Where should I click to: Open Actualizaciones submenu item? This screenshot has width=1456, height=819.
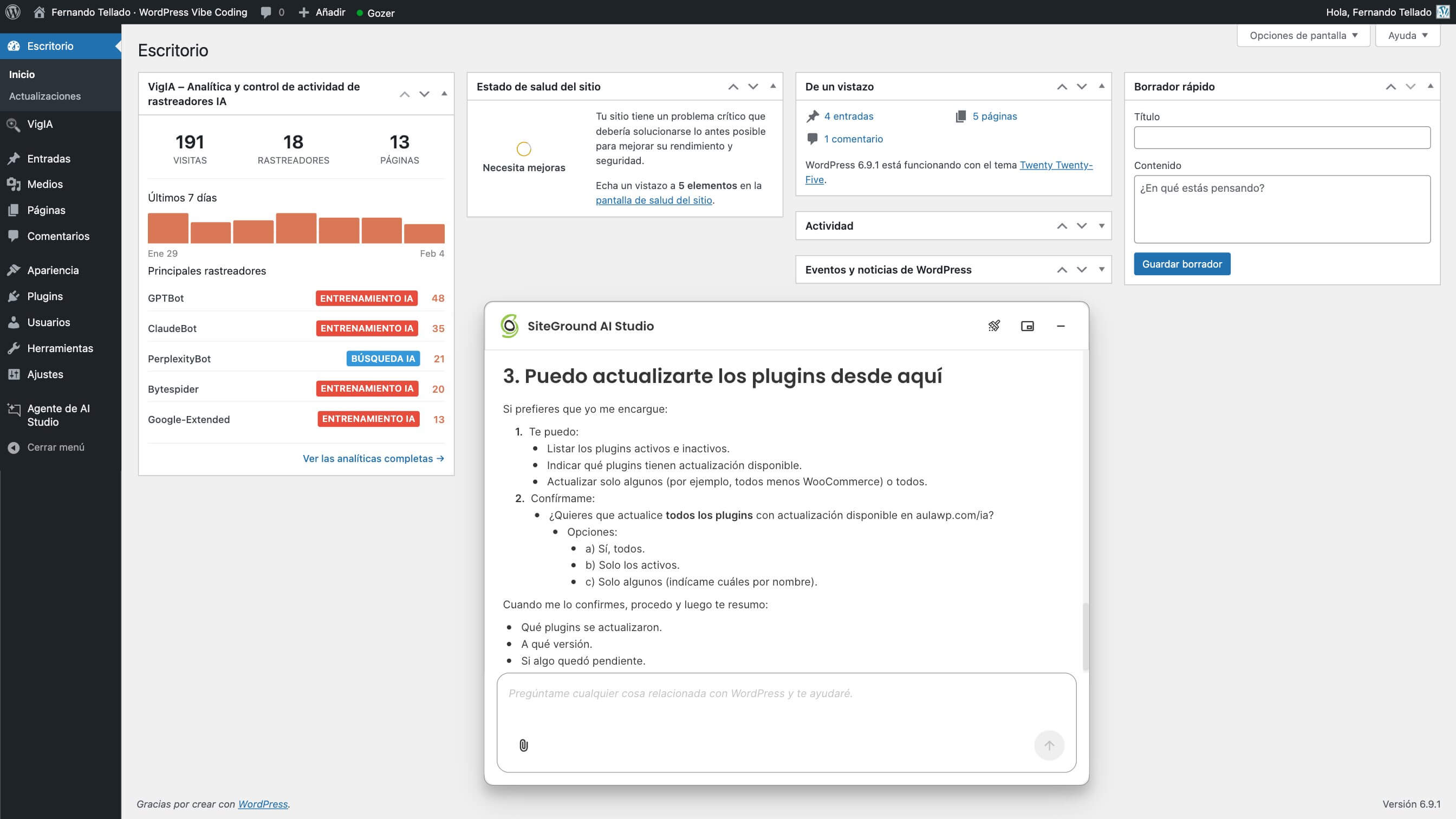click(x=44, y=96)
